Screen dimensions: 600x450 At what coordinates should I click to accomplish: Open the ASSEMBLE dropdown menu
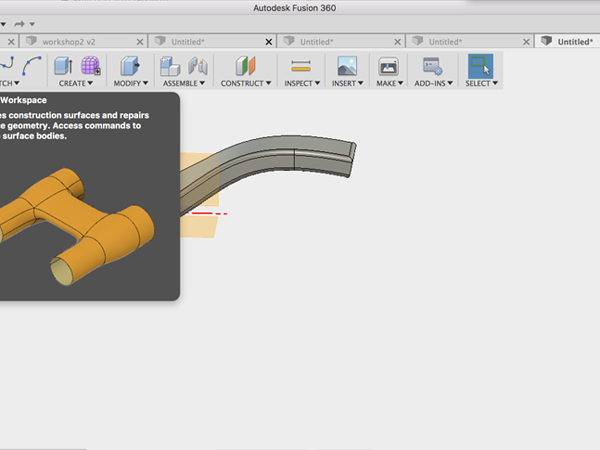tap(184, 83)
